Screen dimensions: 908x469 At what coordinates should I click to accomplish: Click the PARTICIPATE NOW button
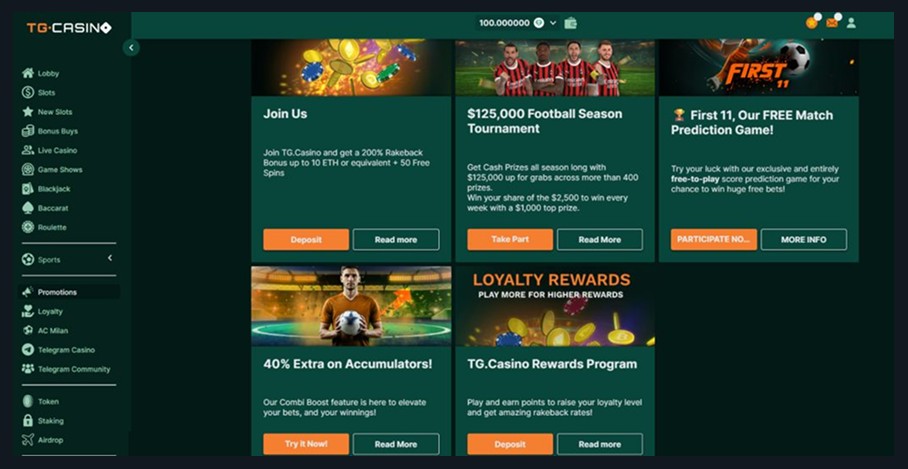tap(714, 240)
